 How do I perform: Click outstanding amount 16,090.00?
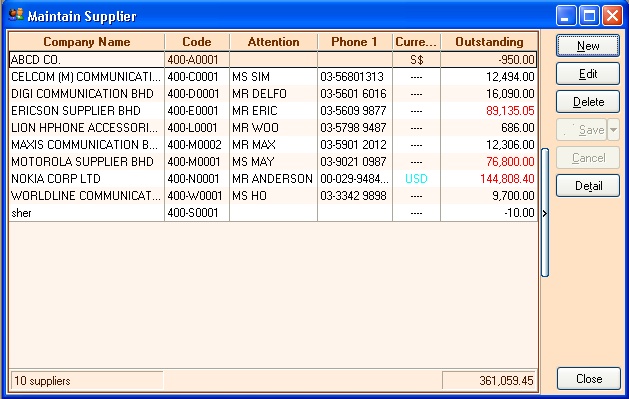click(489, 93)
